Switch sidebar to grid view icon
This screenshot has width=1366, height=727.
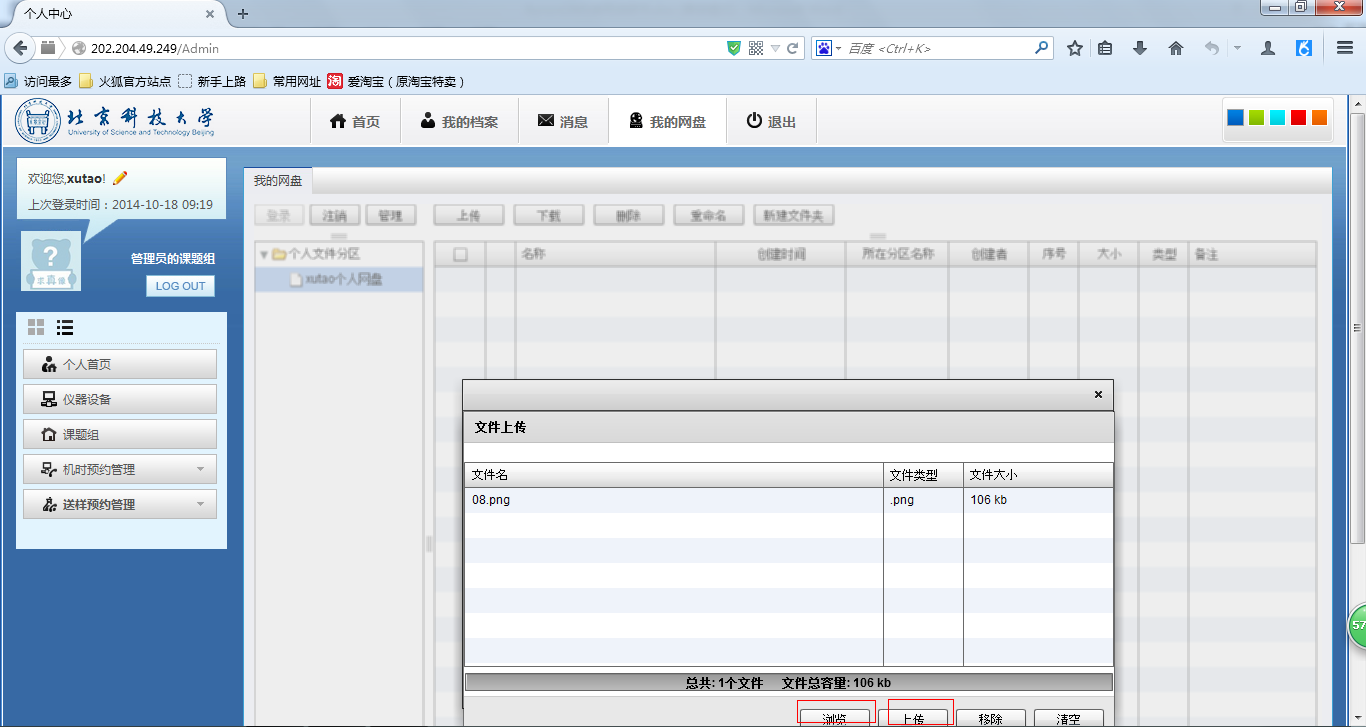pyautogui.click(x=36, y=327)
